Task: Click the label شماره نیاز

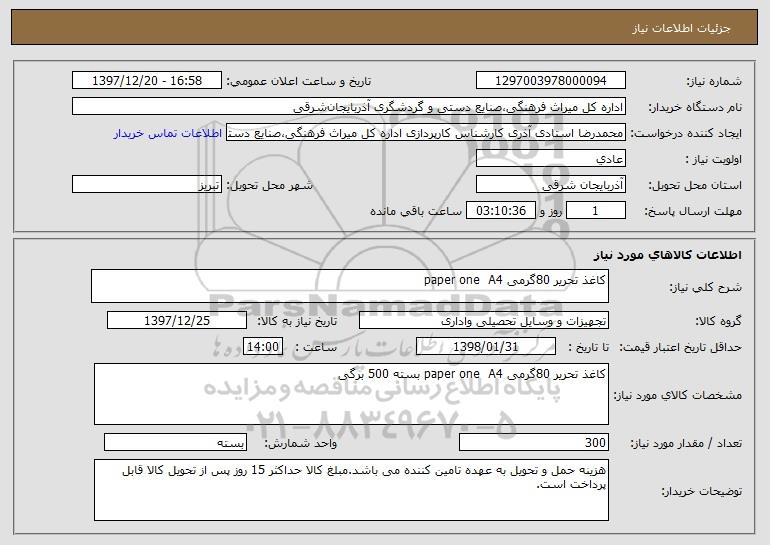Action: point(714,82)
